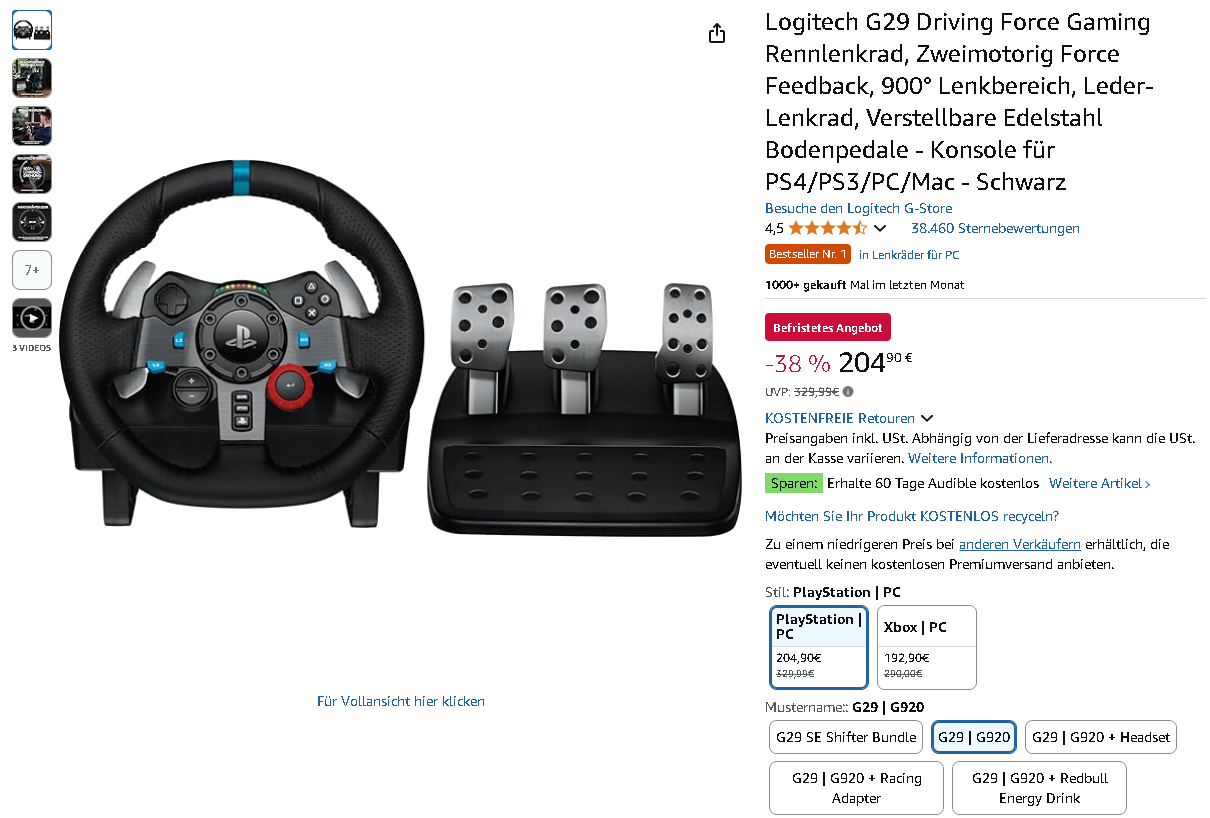This screenshot has height=818, width=1210.
Task: Click the star rating icons
Action: click(827, 228)
